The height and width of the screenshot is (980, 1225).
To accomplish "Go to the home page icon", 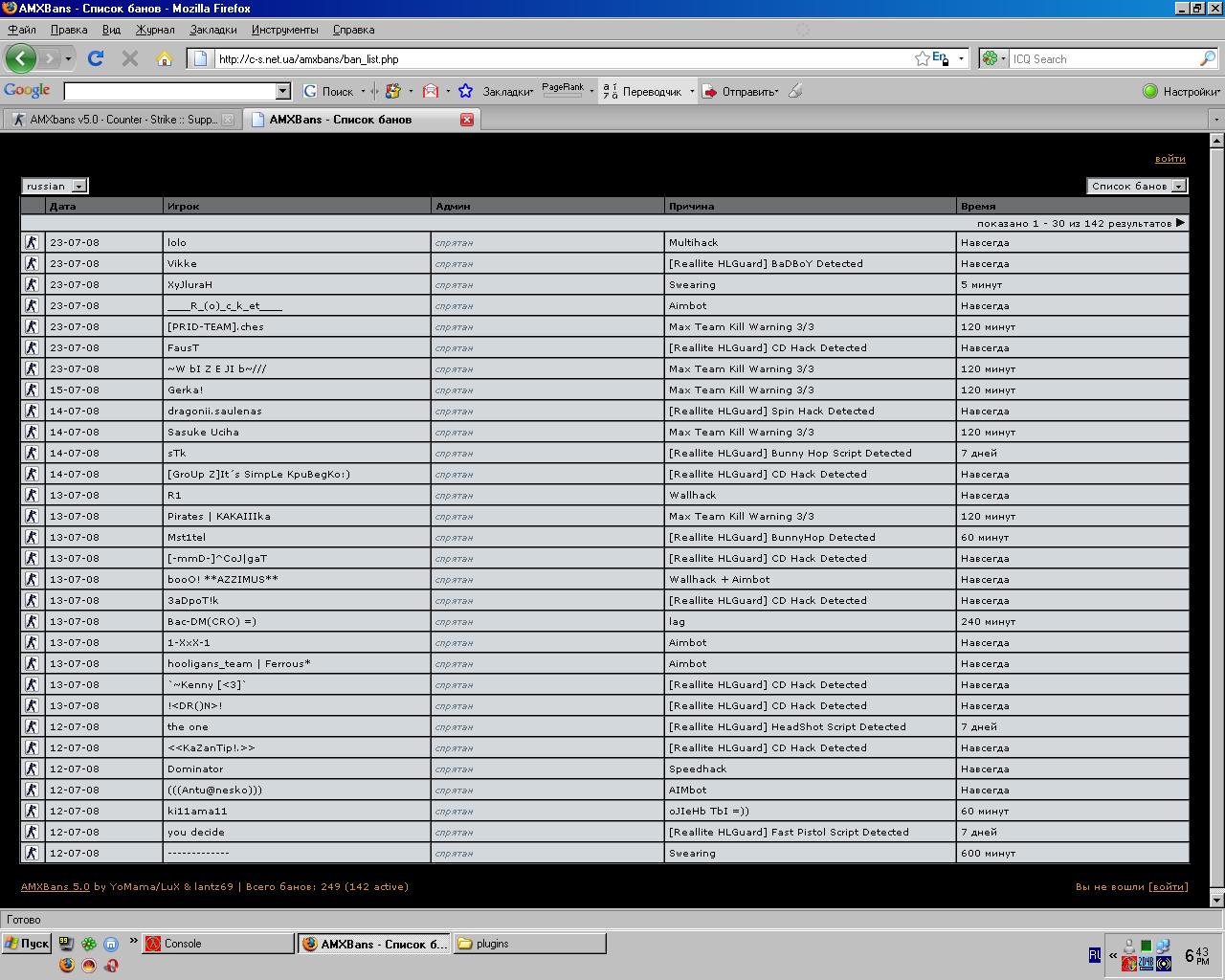I will click(165, 58).
